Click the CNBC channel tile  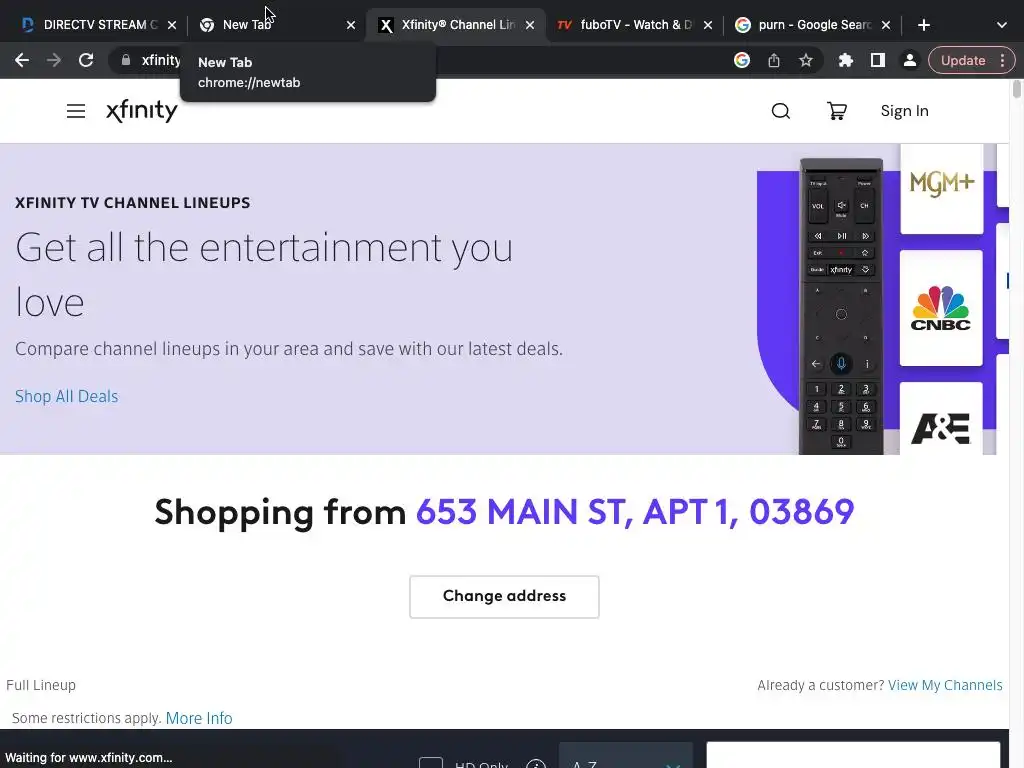pyautogui.click(x=941, y=308)
